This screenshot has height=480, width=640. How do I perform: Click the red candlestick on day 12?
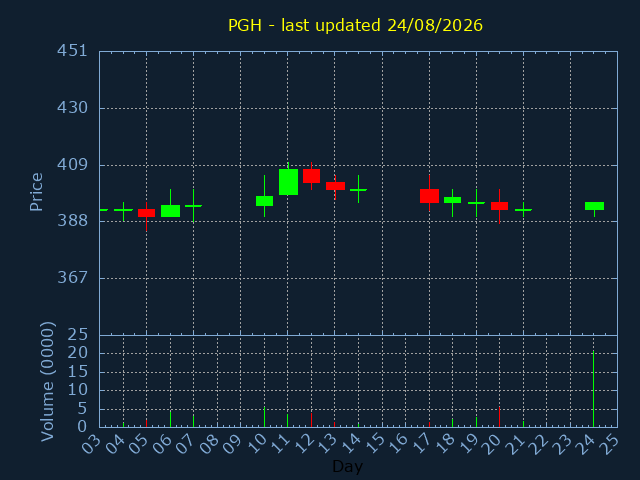point(311,176)
